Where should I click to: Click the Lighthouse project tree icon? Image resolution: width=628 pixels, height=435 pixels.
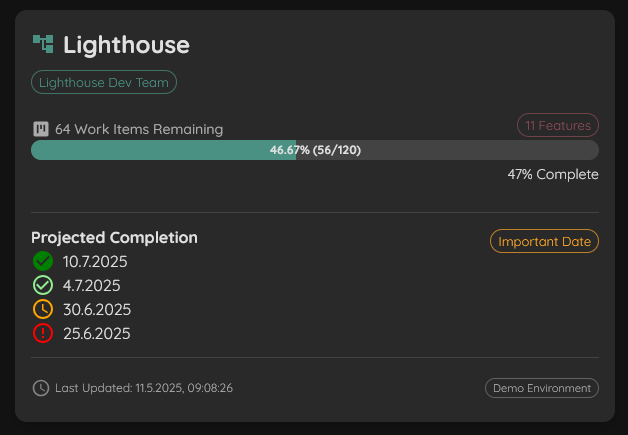pyautogui.click(x=43, y=44)
